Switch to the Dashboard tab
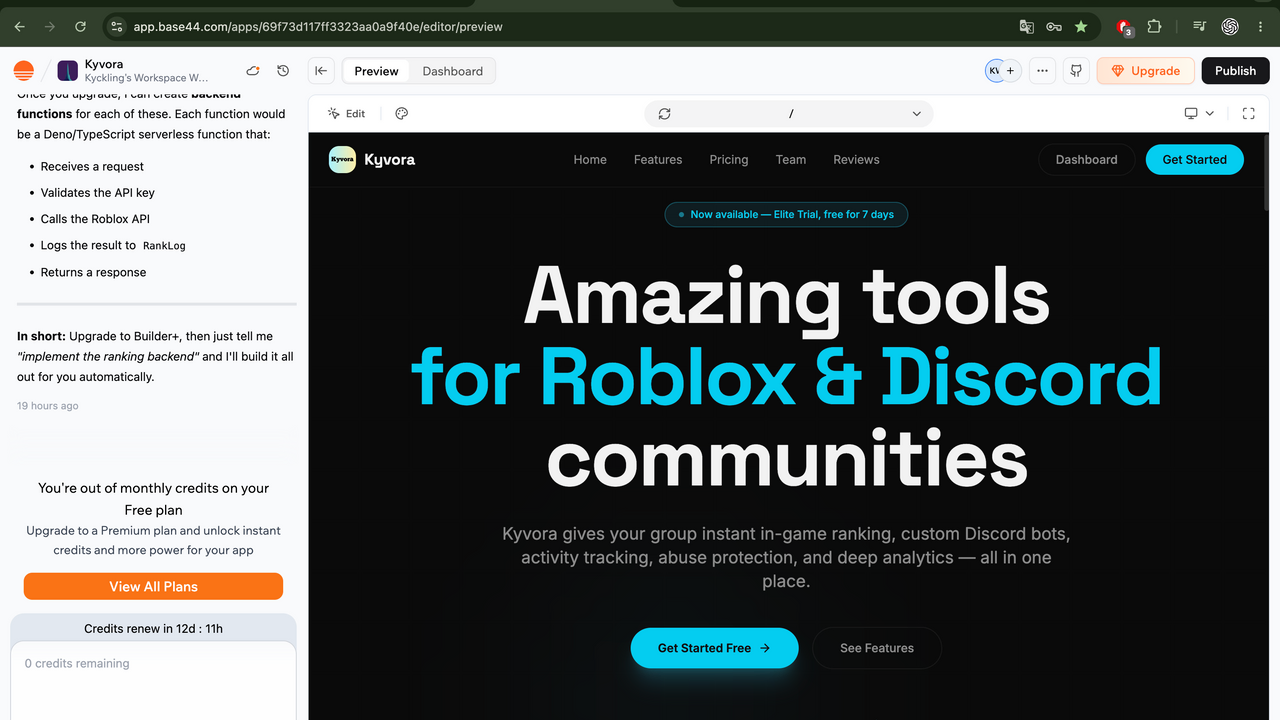 452,71
